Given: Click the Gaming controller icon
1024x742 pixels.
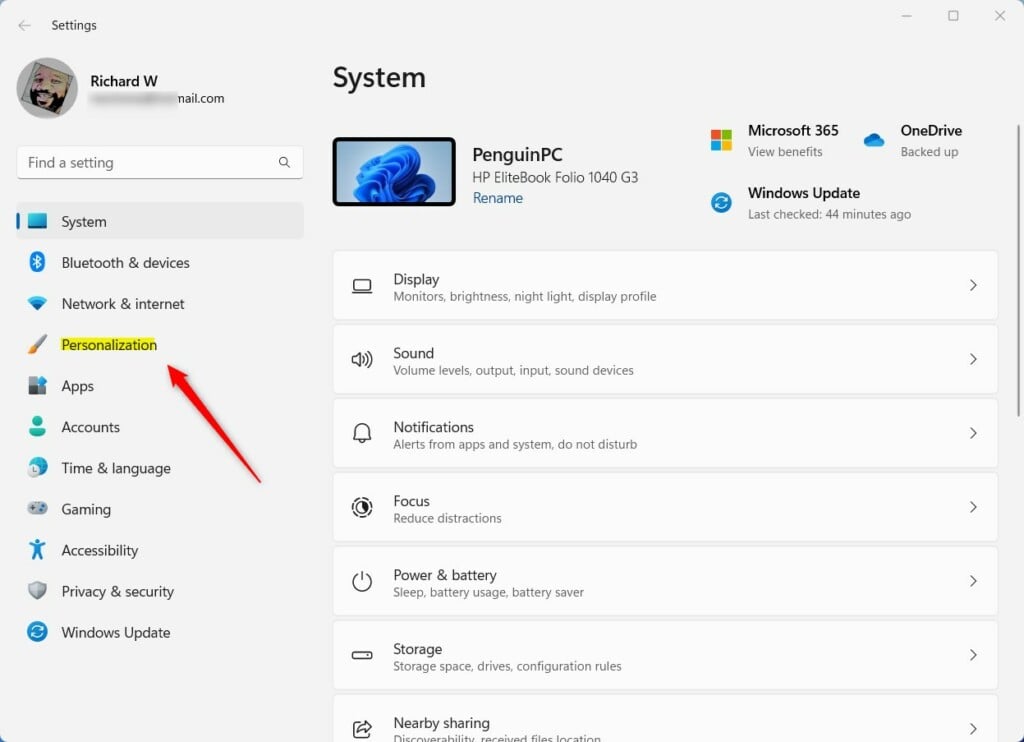Looking at the screenshot, I should tap(37, 508).
